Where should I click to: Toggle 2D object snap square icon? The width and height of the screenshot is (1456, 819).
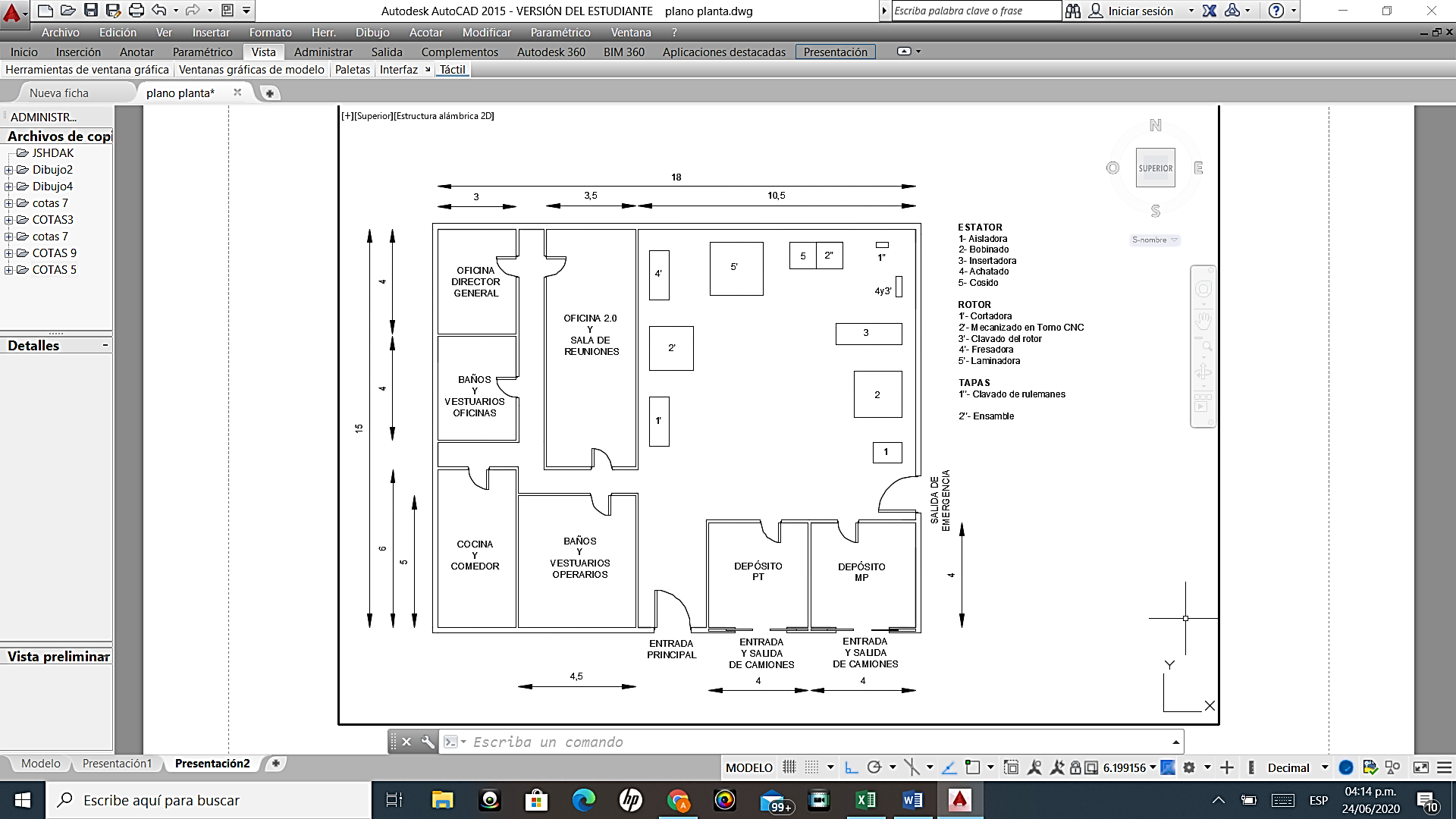pyautogui.click(x=972, y=767)
